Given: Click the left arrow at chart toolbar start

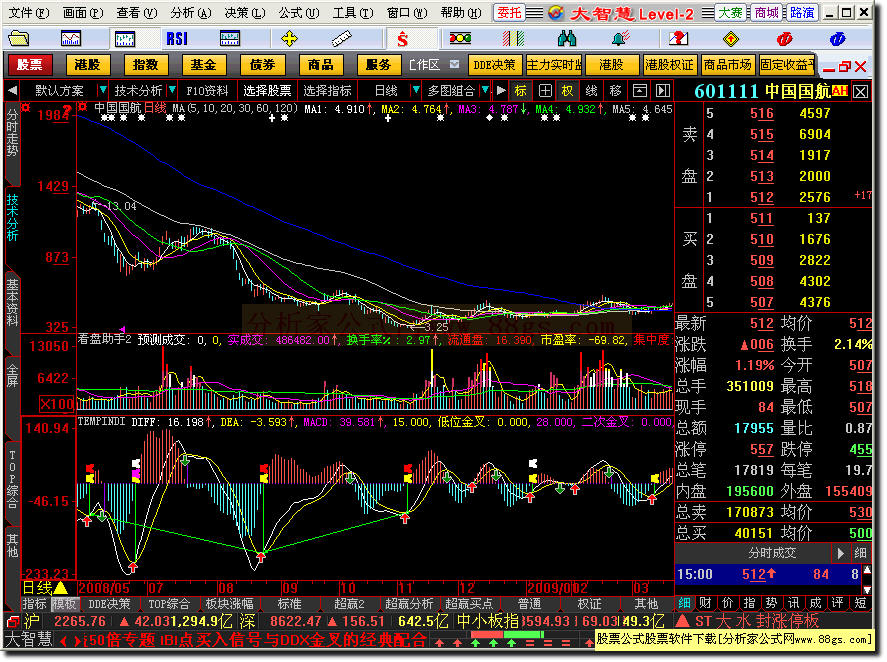Looking at the screenshot, I should click(x=12, y=91).
